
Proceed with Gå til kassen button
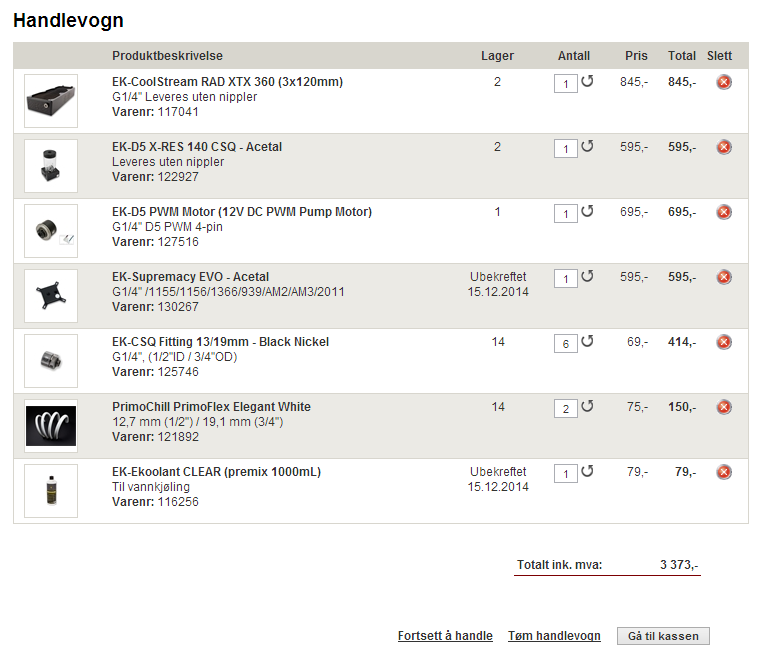663,636
